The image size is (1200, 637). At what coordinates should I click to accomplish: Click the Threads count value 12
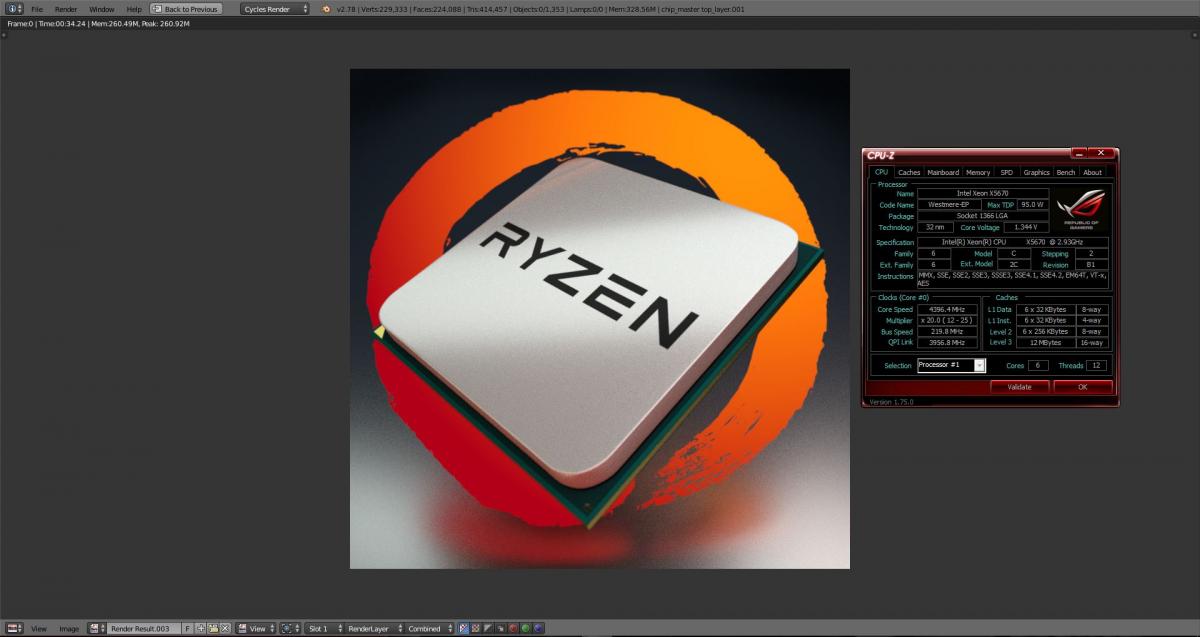tap(1096, 366)
